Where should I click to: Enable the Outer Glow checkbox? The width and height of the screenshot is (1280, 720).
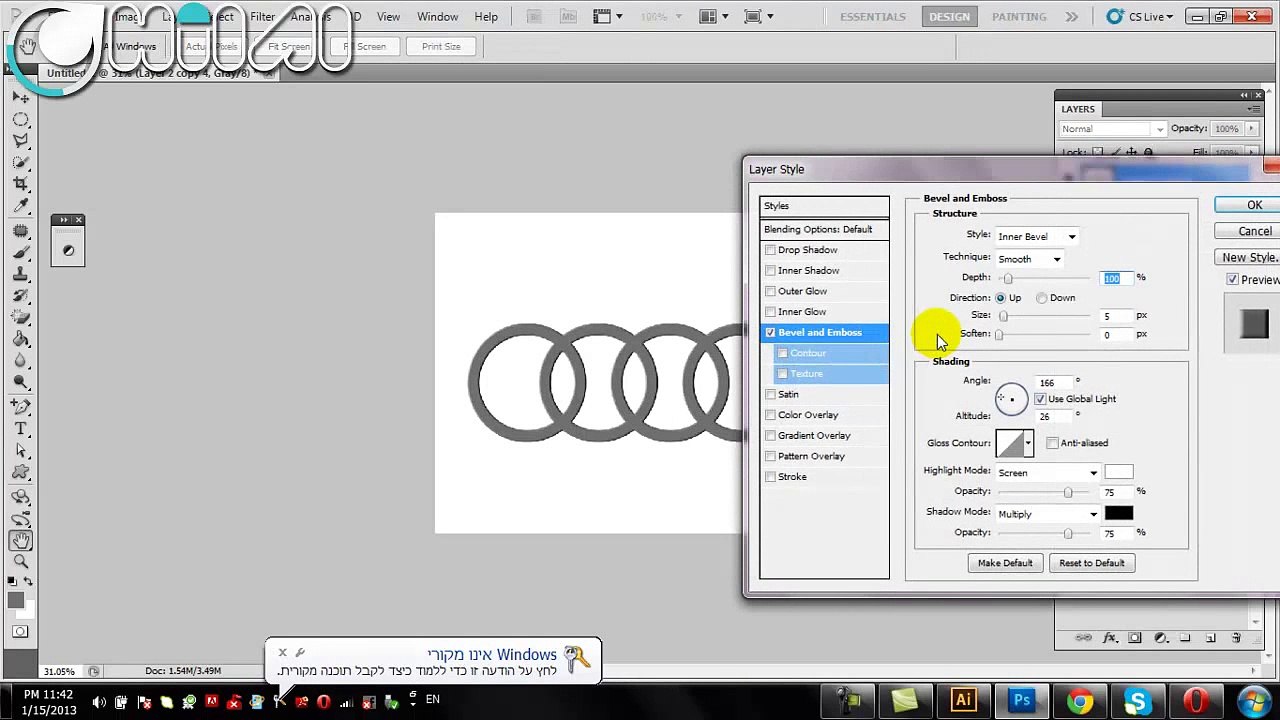click(770, 291)
